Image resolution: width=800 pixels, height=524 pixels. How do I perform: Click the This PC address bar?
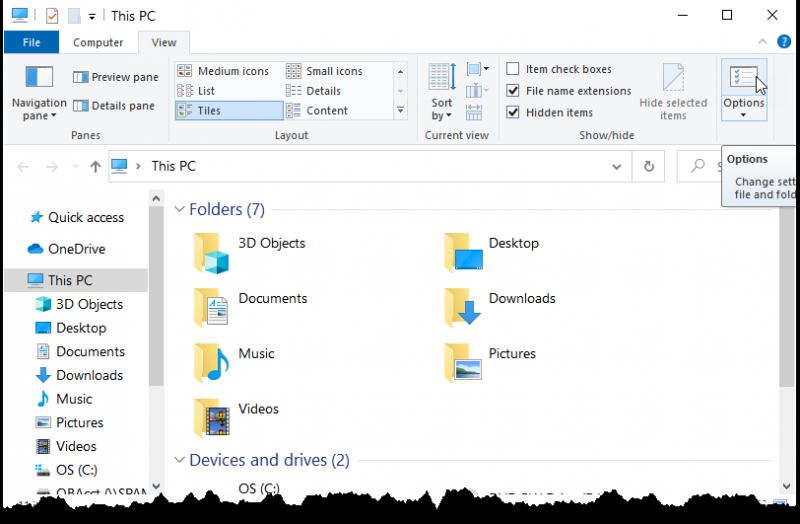pos(370,166)
